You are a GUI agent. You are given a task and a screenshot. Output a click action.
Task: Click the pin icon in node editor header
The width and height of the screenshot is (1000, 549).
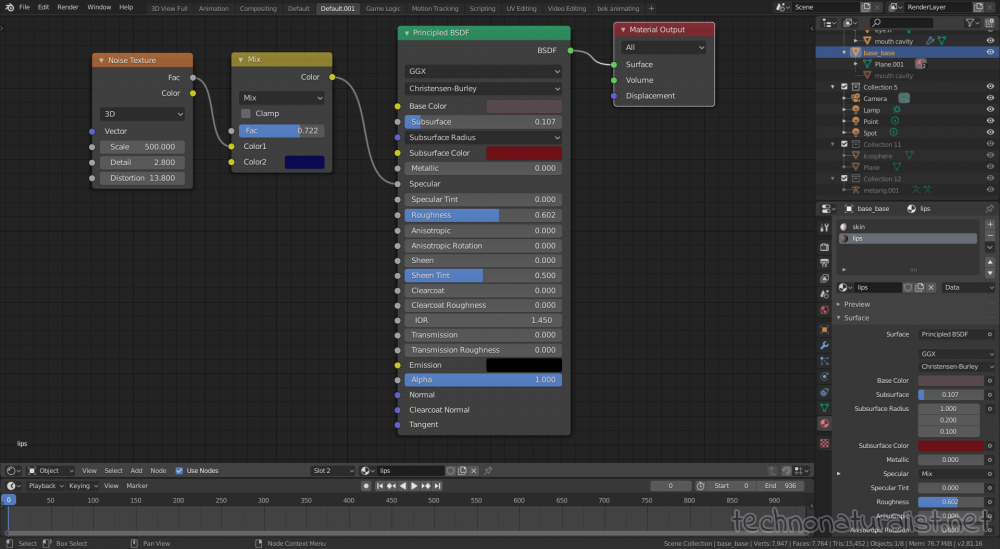click(x=489, y=471)
